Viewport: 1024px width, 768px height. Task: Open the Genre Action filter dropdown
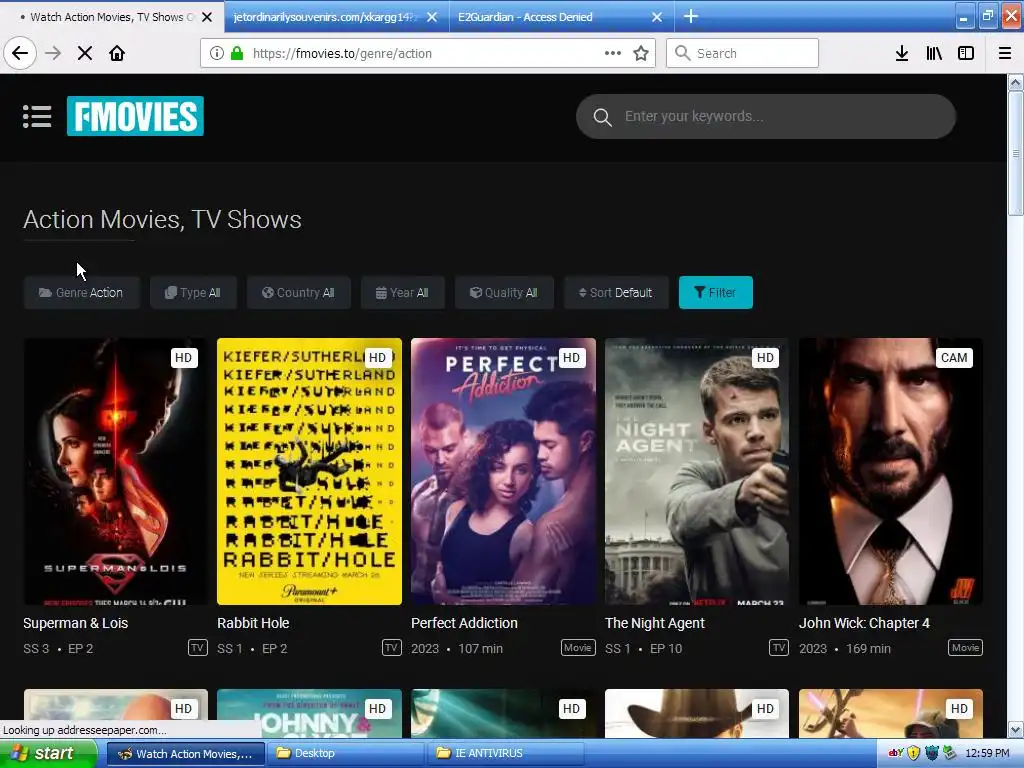82,293
